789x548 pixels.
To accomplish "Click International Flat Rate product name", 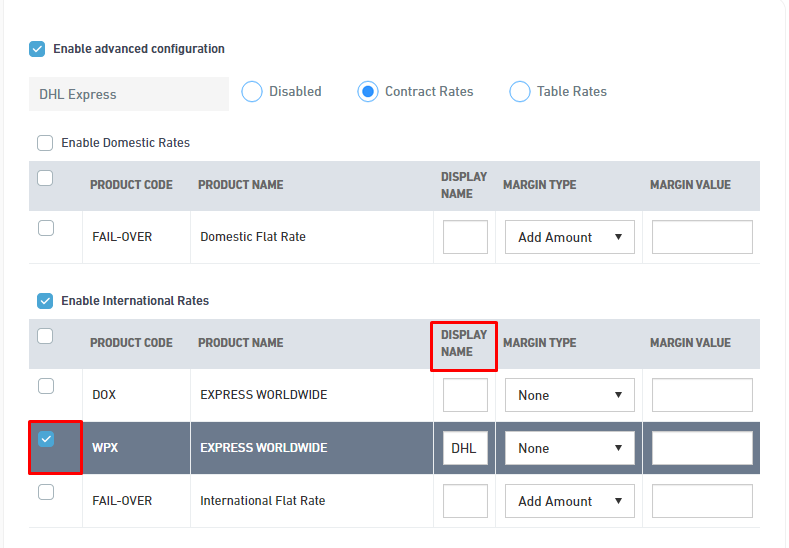I will pyautogui.click(x=263, y=501).
